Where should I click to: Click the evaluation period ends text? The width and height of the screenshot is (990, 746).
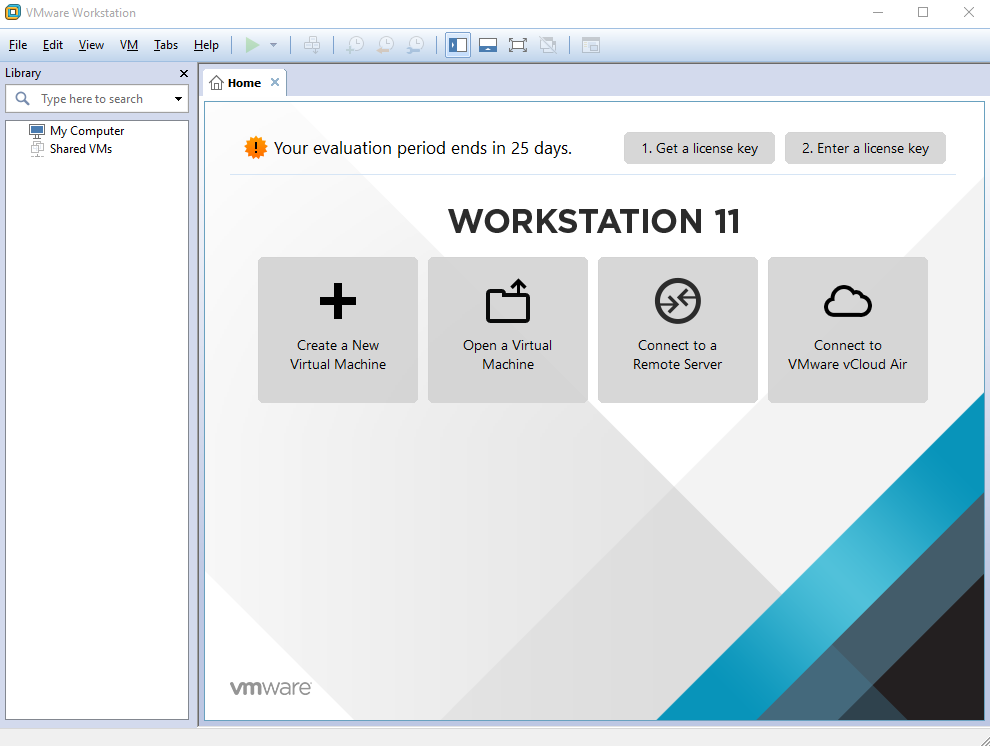[423, 148]
